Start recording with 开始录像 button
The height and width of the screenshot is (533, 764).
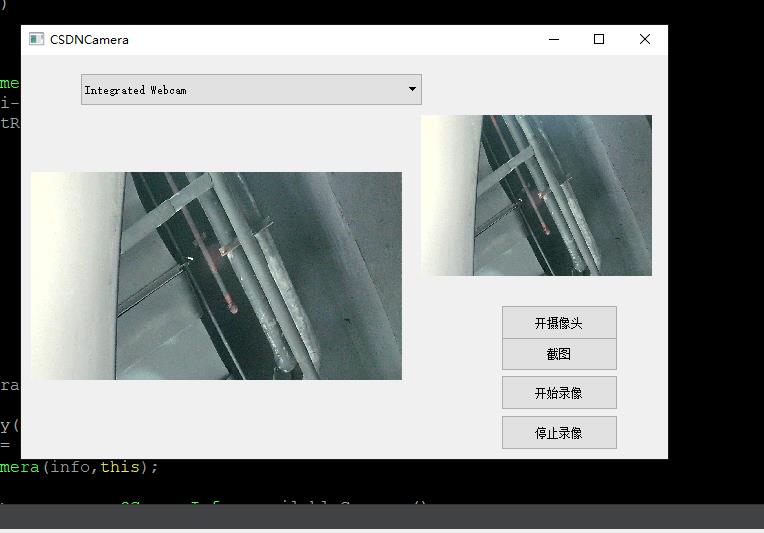(x=559, y=393)
